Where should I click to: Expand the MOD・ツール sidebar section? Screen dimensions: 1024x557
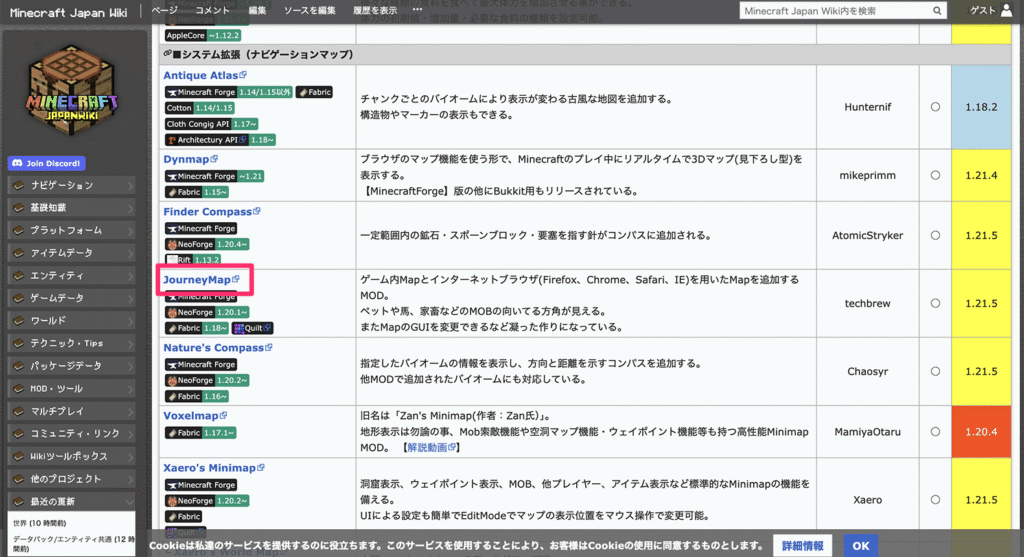point(72,389)
